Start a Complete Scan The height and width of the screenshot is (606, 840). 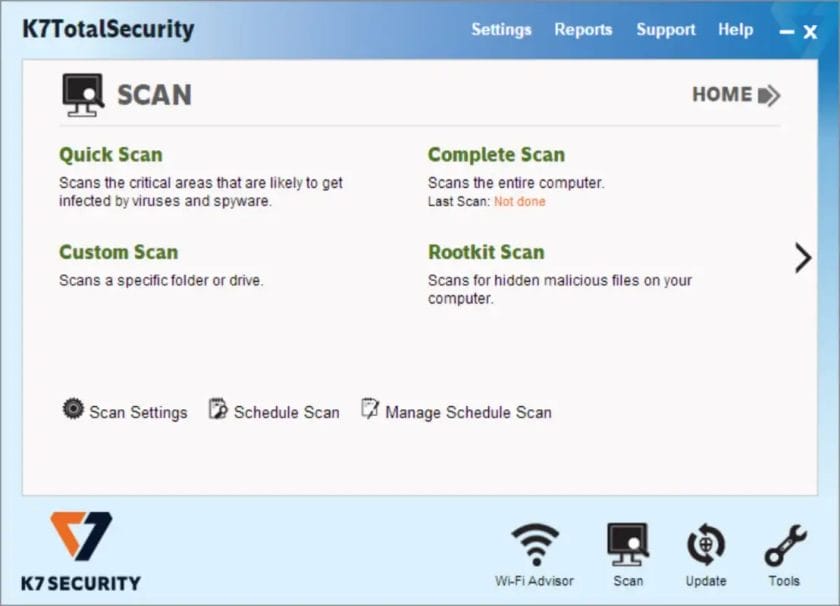[496, 155]
